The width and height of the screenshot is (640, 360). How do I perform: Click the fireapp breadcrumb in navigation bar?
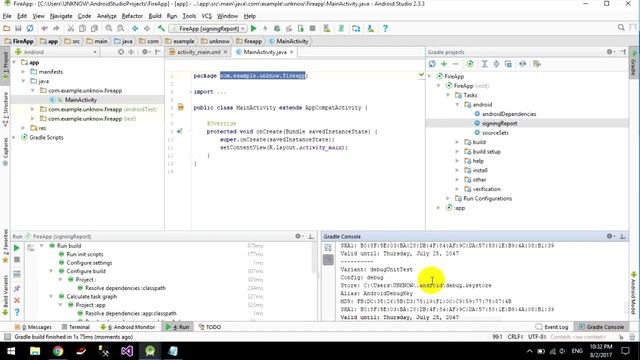point(249,41)
